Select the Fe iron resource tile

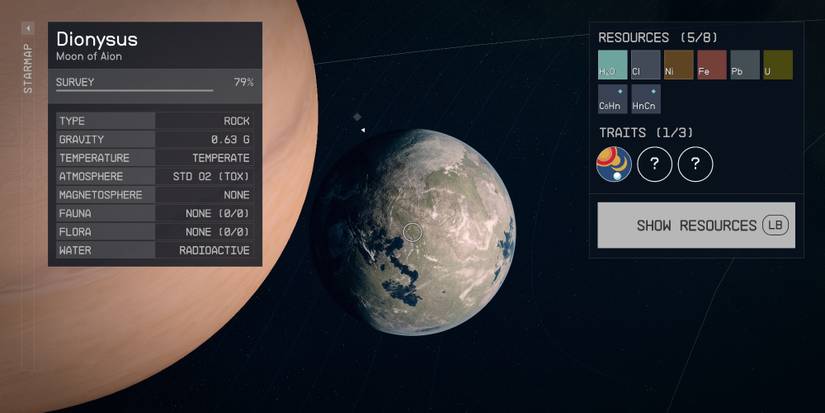tap(711, 65)
